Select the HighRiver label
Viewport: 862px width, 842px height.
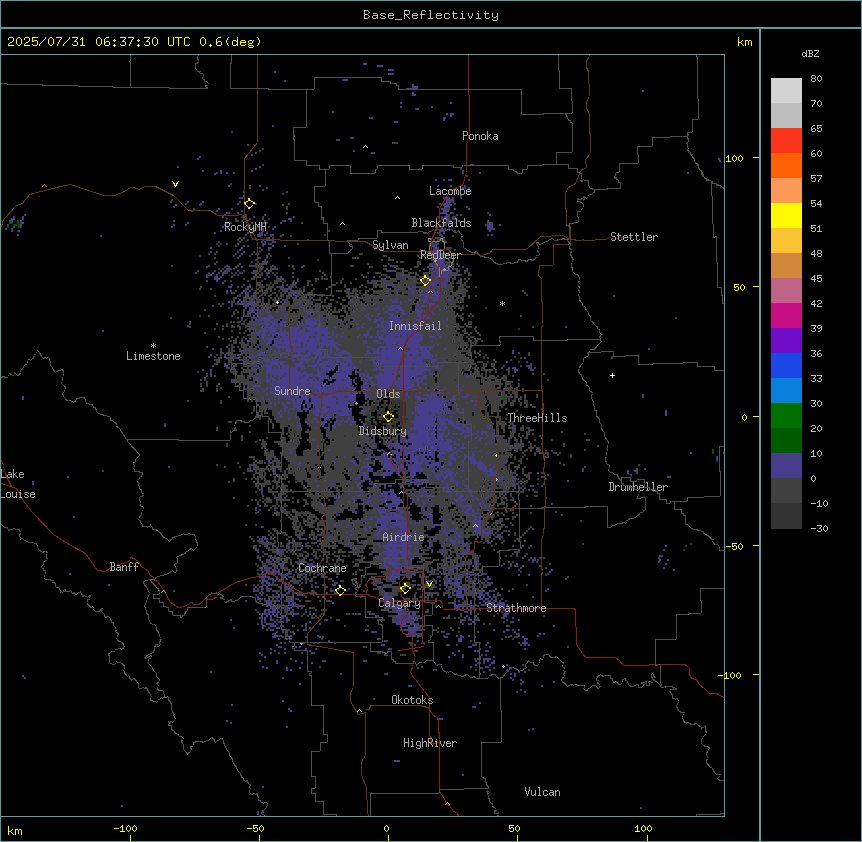click(x=430, y=743)
